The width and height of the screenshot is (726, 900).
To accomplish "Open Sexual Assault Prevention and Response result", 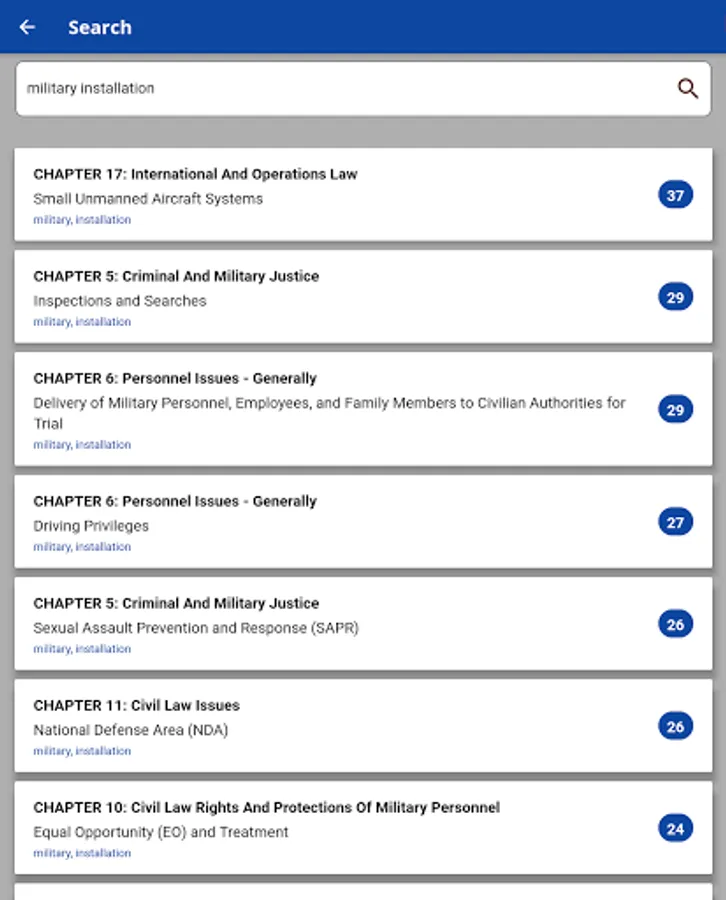I will pos(363,624).
